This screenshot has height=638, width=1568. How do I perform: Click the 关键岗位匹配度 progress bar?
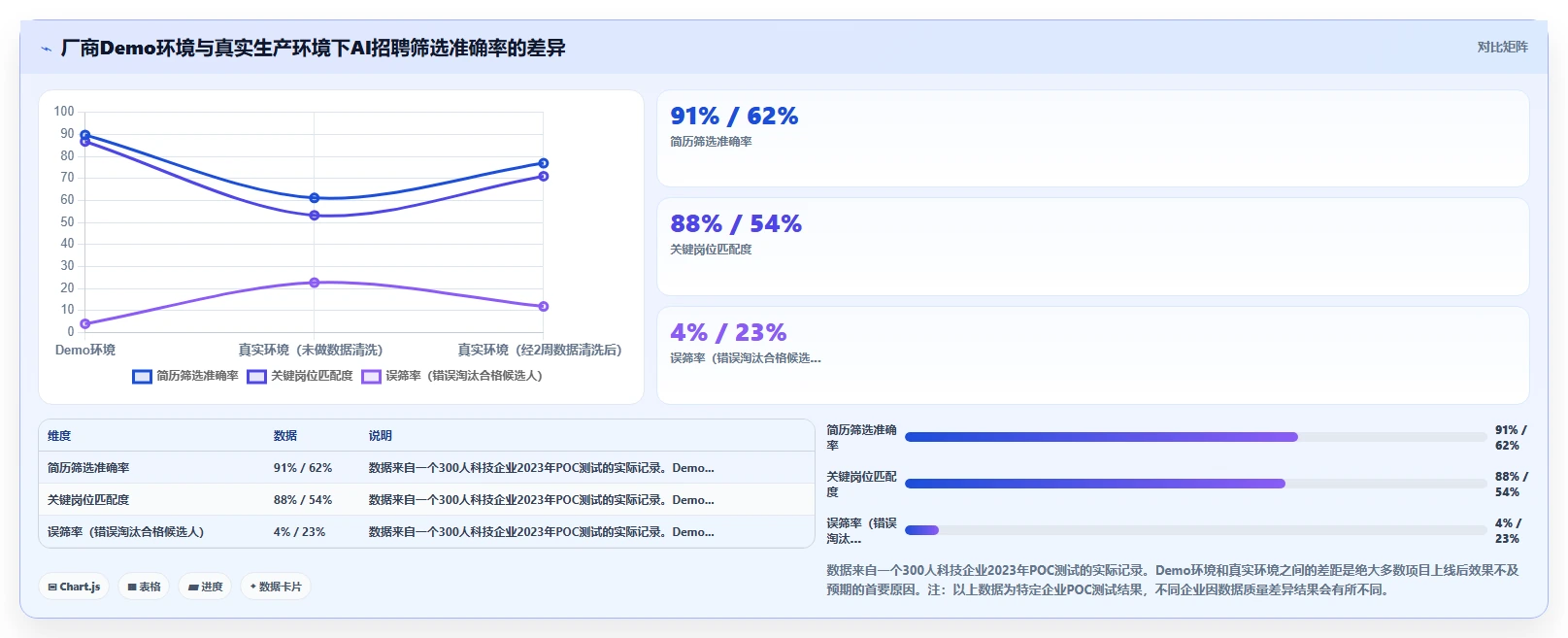tap(1196, 484)
